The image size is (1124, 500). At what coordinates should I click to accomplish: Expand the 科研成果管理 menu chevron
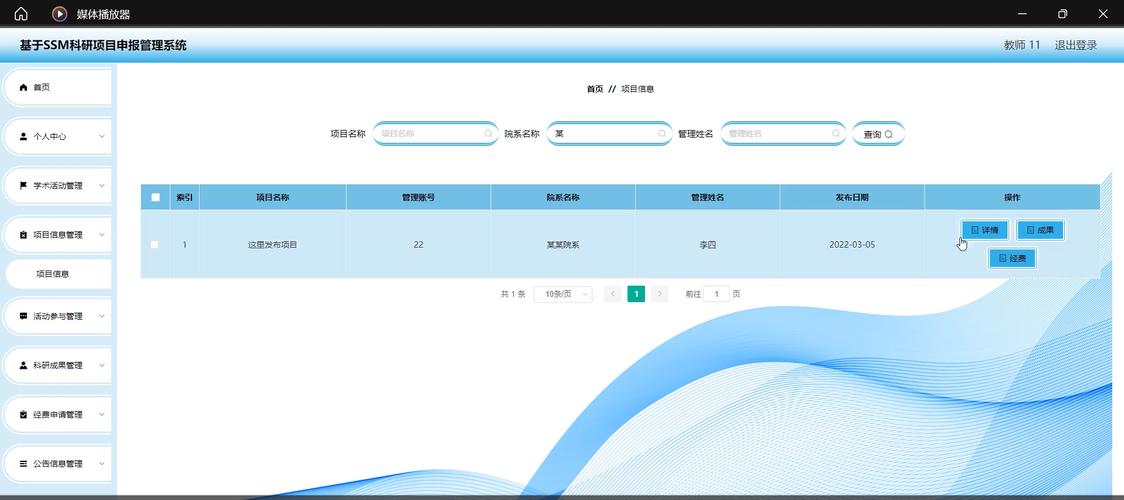[102, 365]
